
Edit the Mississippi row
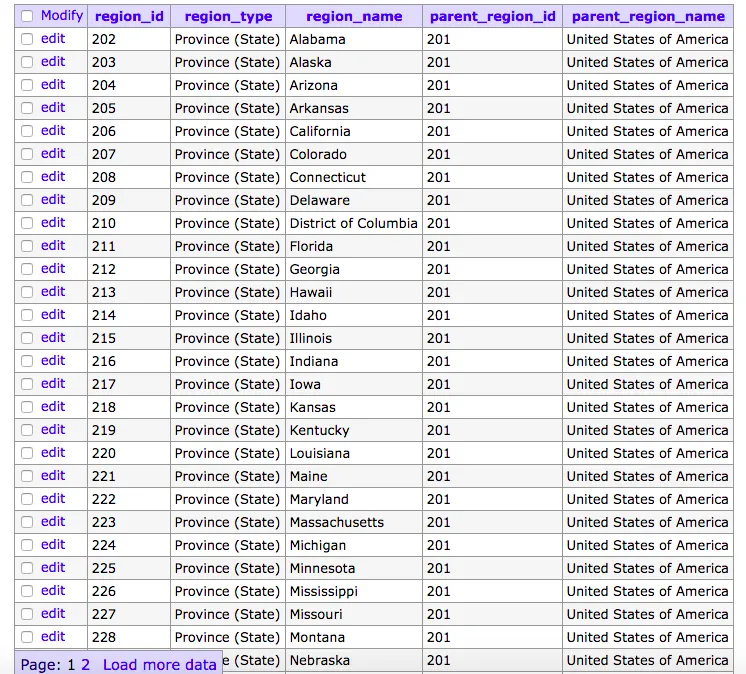coord(53,590)
